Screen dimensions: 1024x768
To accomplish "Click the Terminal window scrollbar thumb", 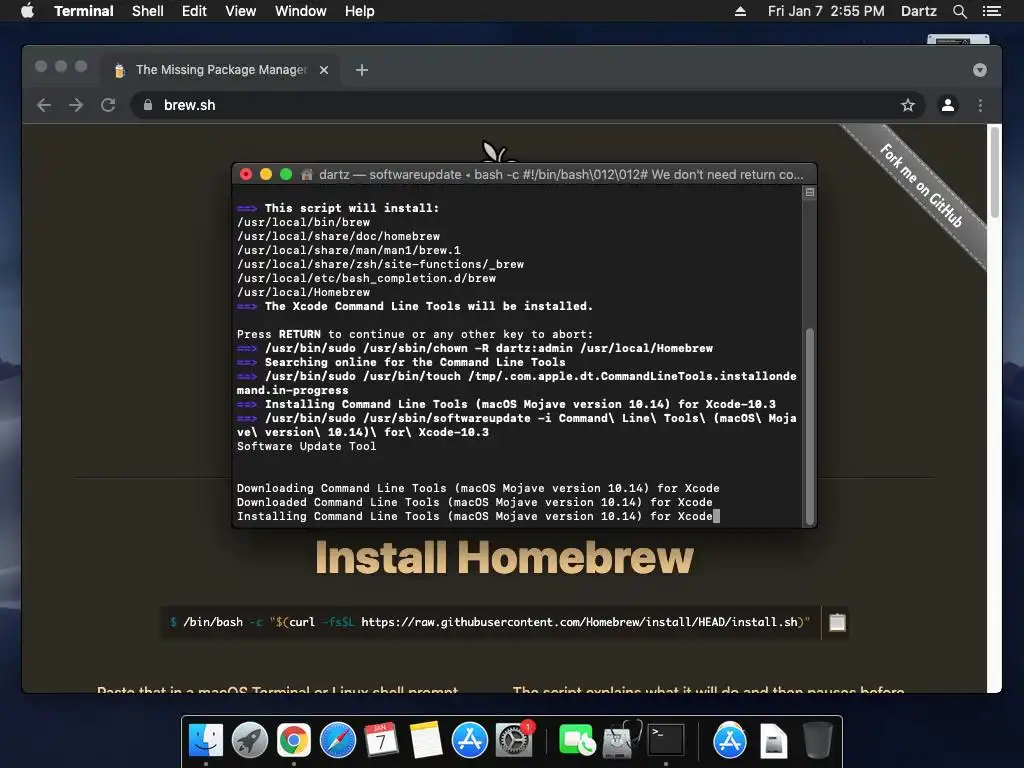I will tap(810, 426).
